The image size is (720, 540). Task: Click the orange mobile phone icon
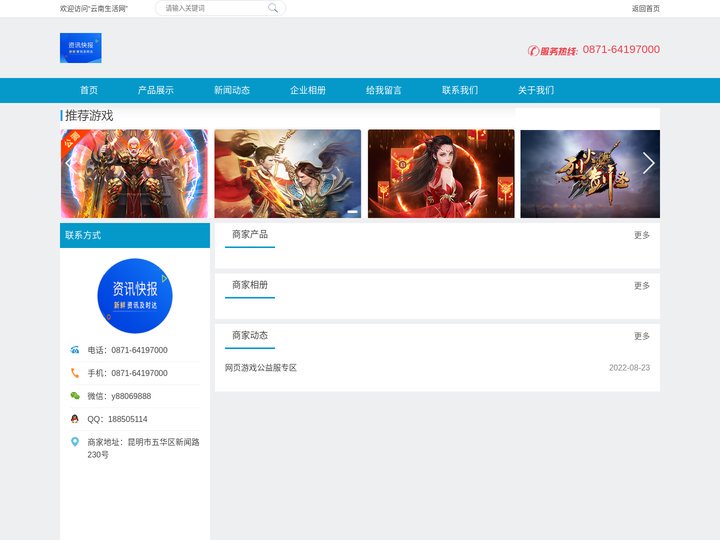[x=75, y=373]
